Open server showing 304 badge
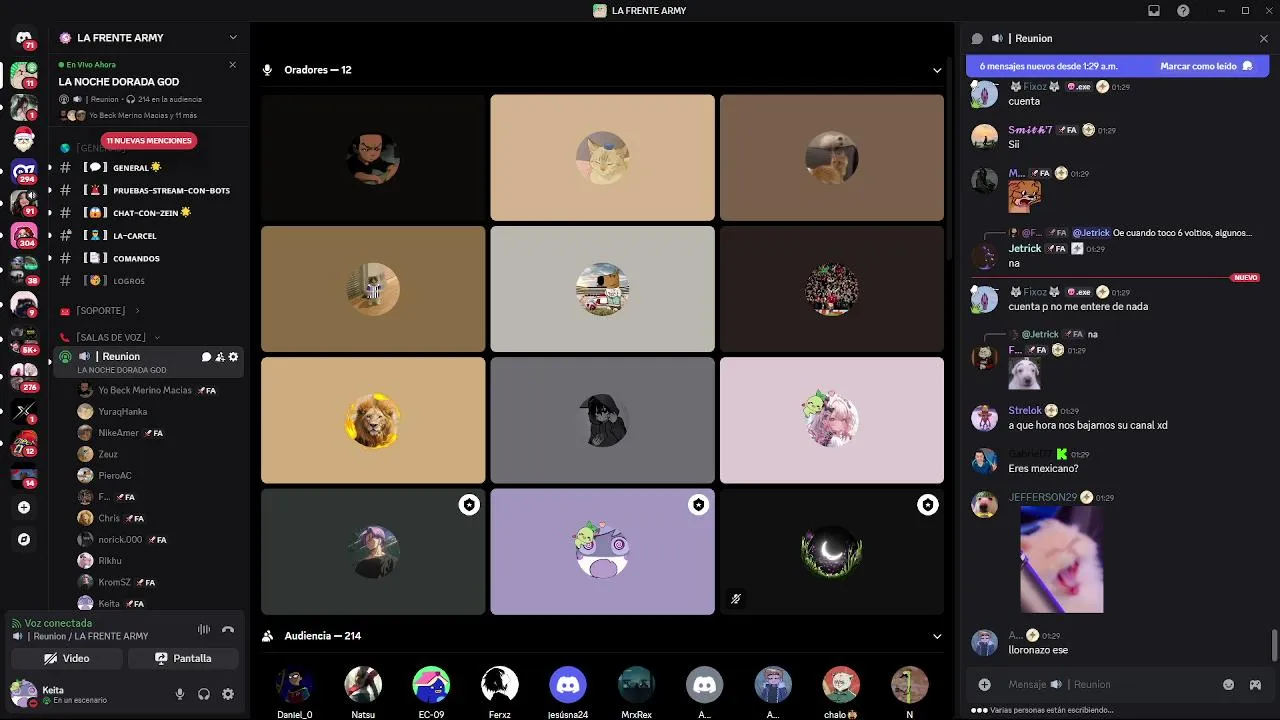The image size is (1280, 720). [x=24, y=235]
